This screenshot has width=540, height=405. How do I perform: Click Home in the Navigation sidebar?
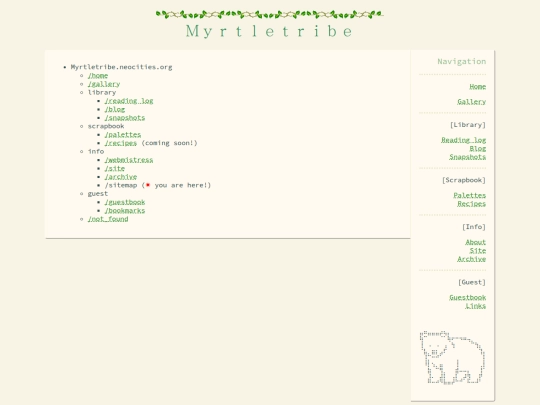[478, 86]
